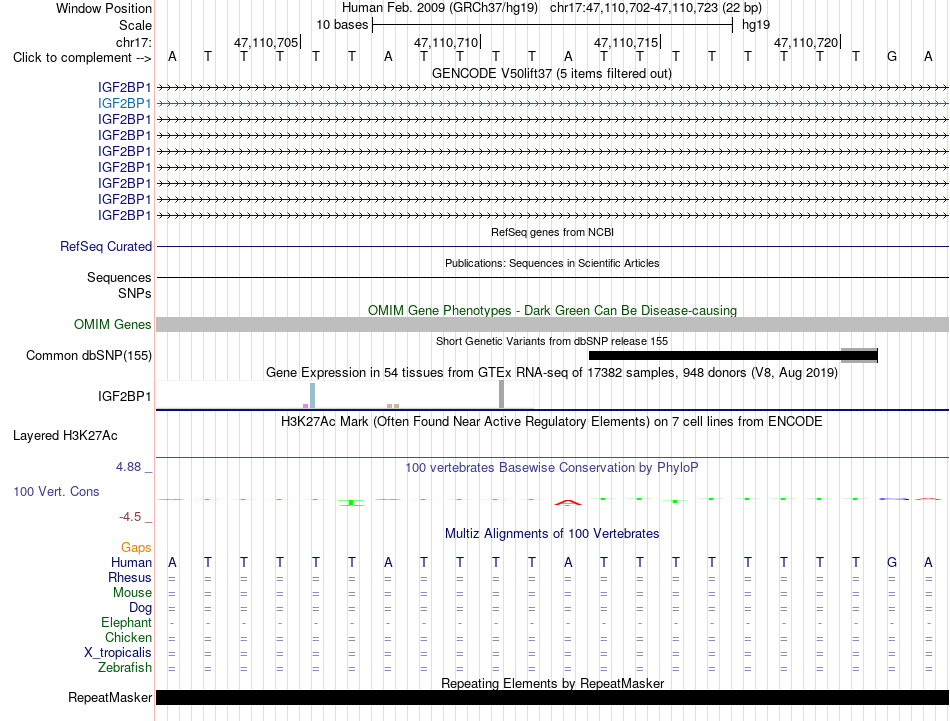Click the Gaps row label
The height and width of the screenshot is (721, 950).
click(136, 548)
